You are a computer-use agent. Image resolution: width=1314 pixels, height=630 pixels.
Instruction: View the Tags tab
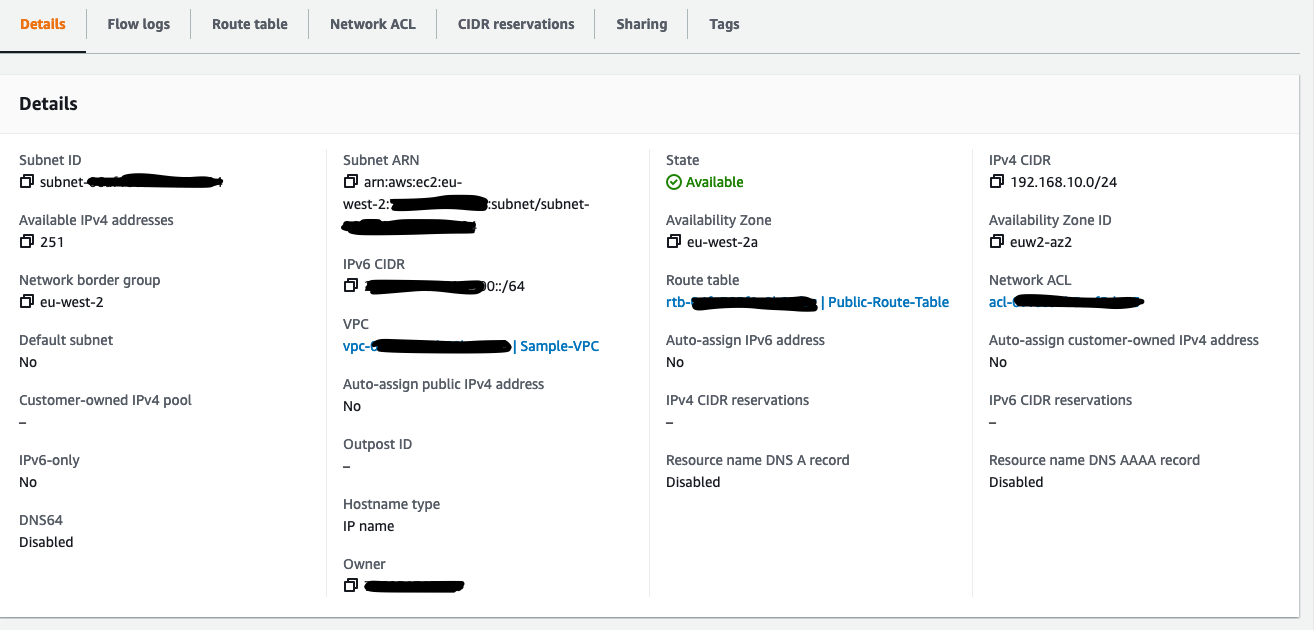tap(724, 24)
